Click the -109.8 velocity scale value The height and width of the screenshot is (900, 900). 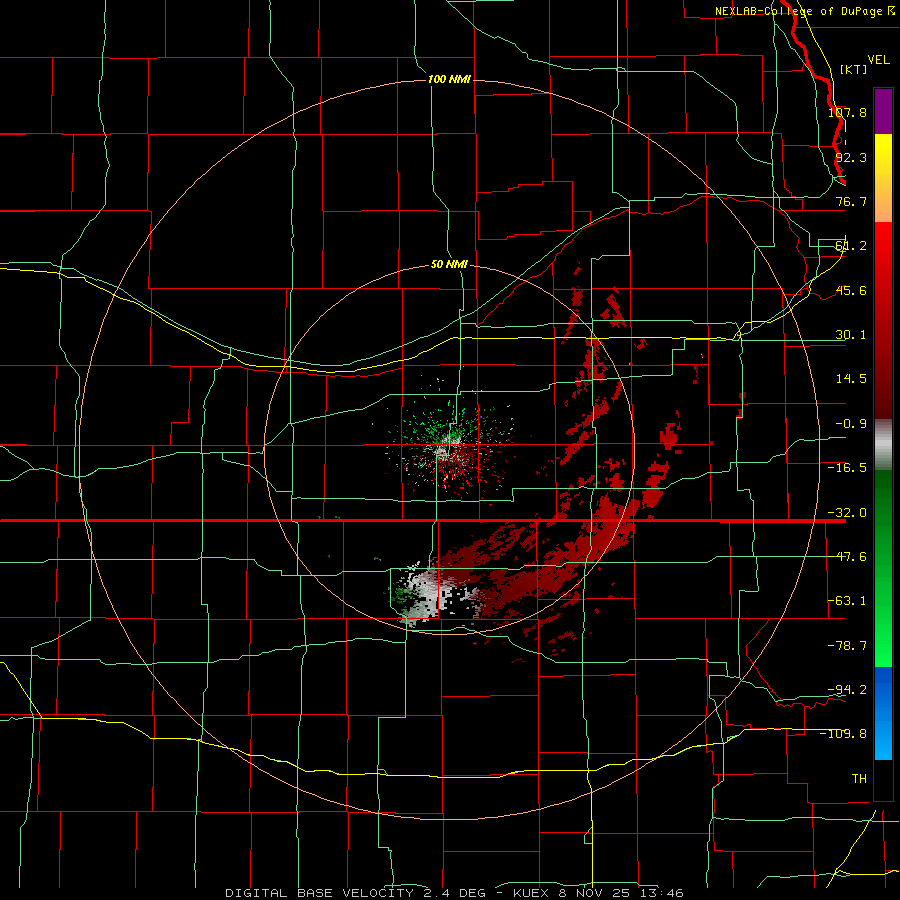843,734
